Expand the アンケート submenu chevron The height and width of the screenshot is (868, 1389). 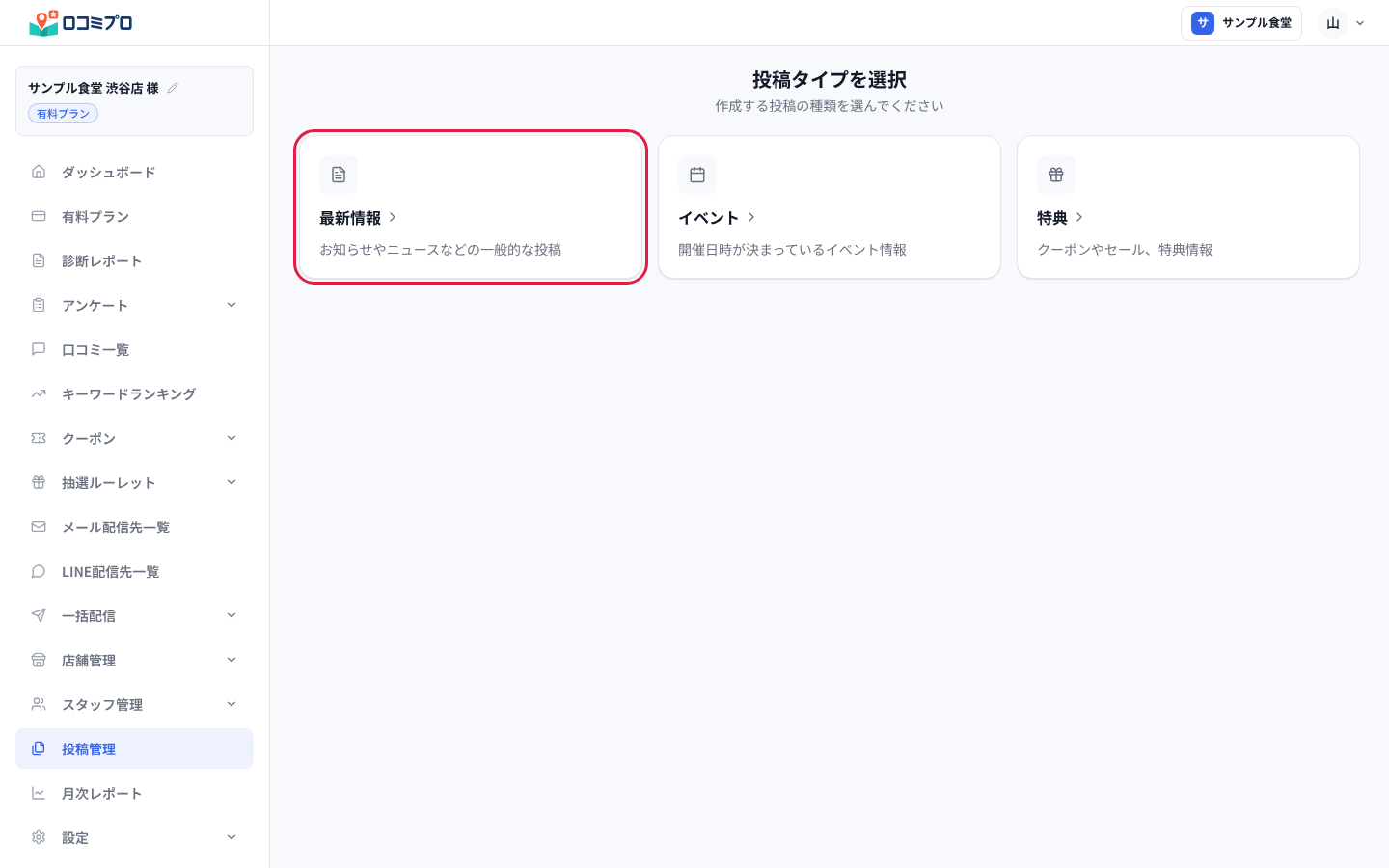(231, 305)
